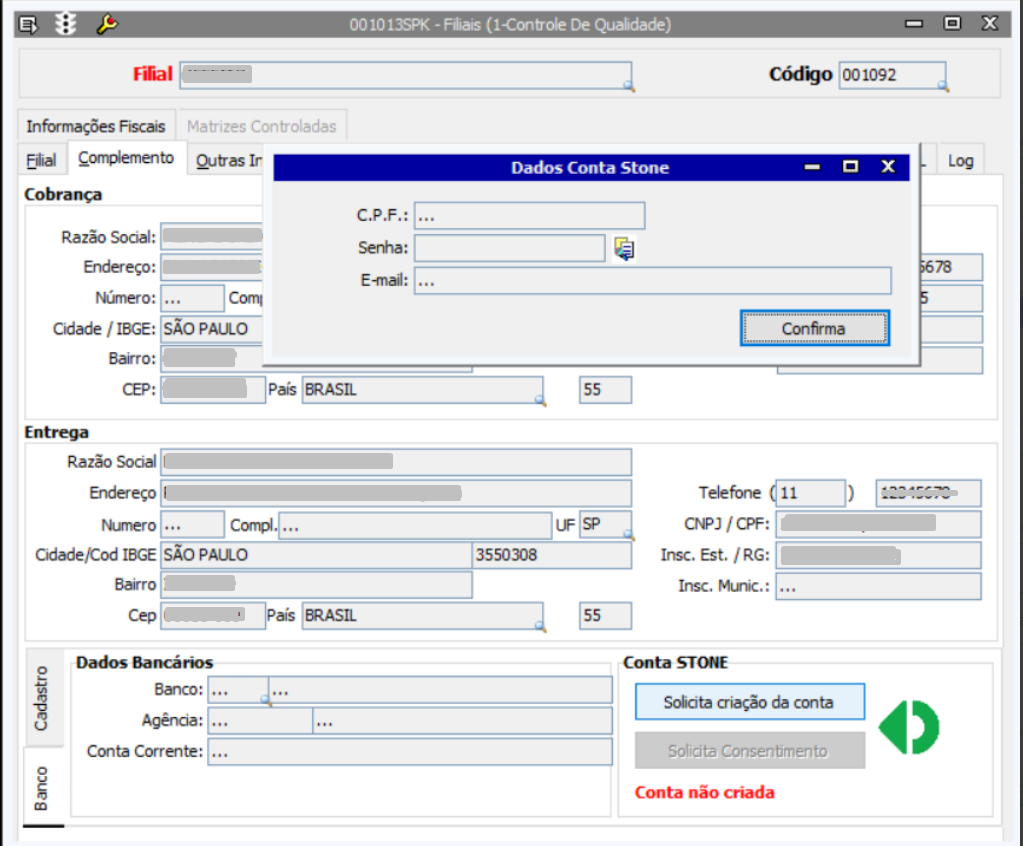The height and width of the screenshot is (846, 1023).
Task: Click the traffic-light dots icon in title bar
Action: pos(65,24)
